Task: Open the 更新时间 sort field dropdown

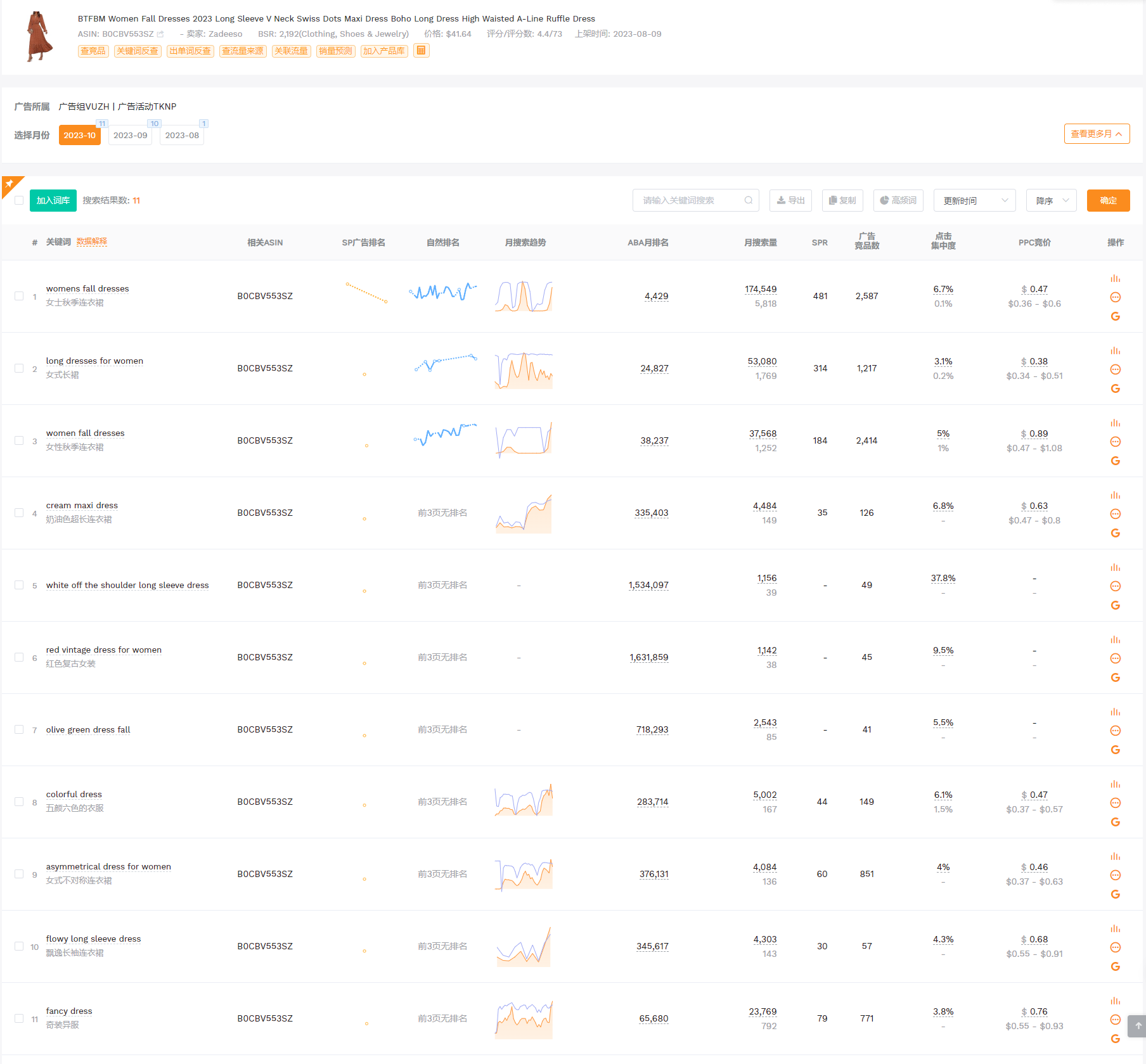Action: coord(974,200)
